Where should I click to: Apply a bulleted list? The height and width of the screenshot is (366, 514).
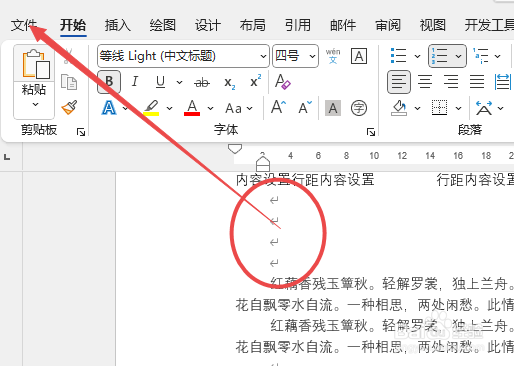tap(399, 56)
